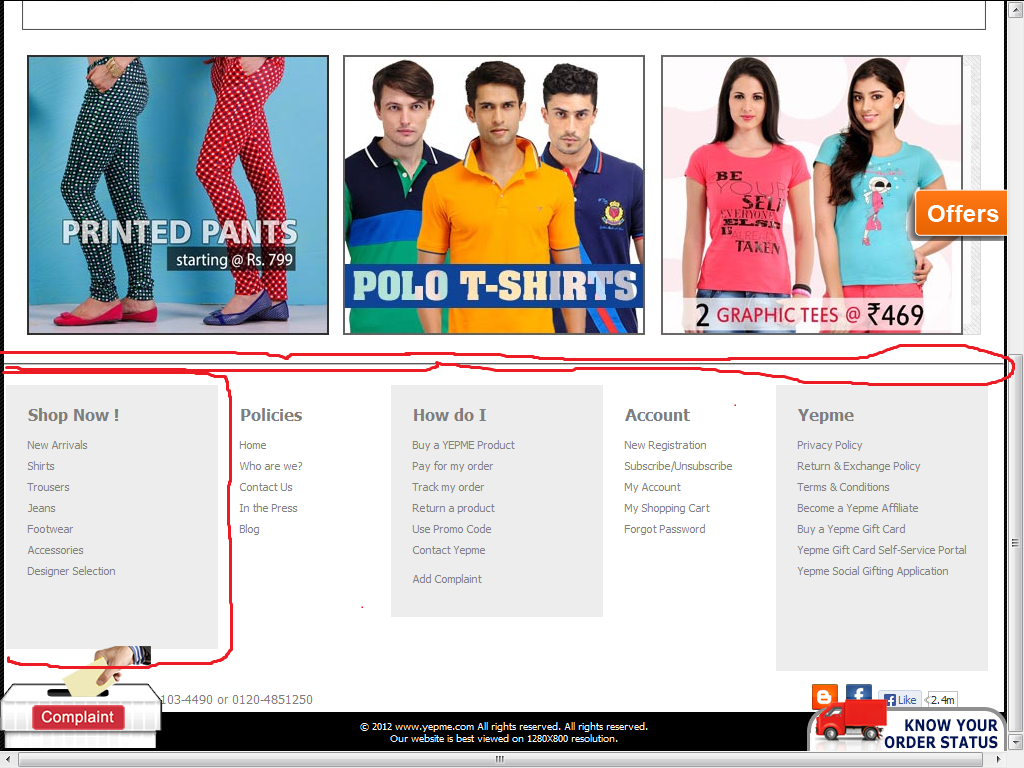Image resolution: width=1024 pixels, height=768 pixels.
Task: Open Designer Selection link
Action: 71,571
